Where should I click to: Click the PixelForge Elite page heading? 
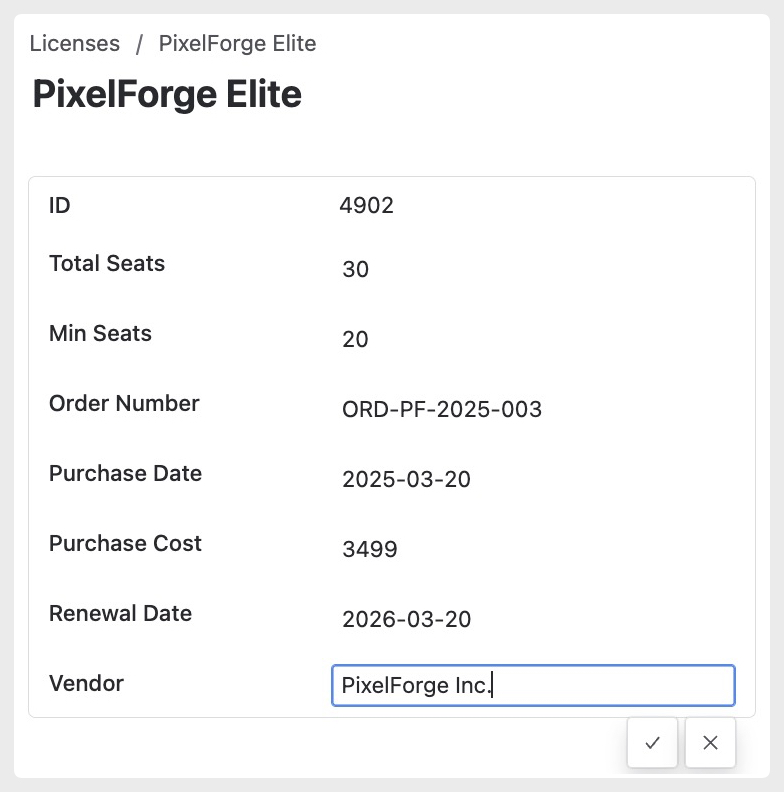point(167,95)
